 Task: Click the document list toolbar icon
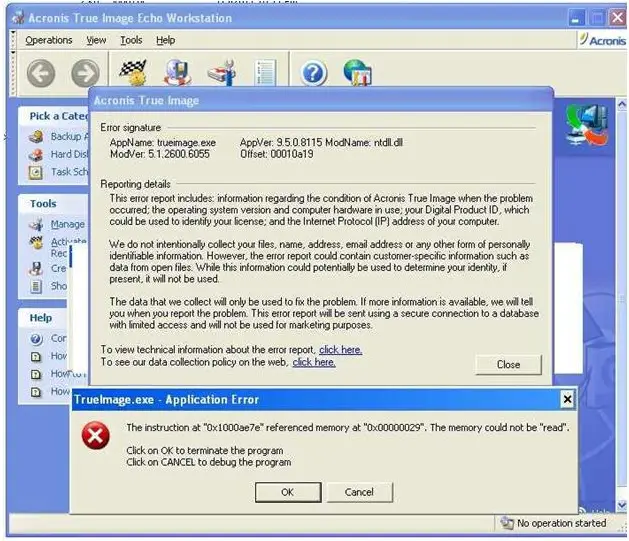click(x=266, y=73)
